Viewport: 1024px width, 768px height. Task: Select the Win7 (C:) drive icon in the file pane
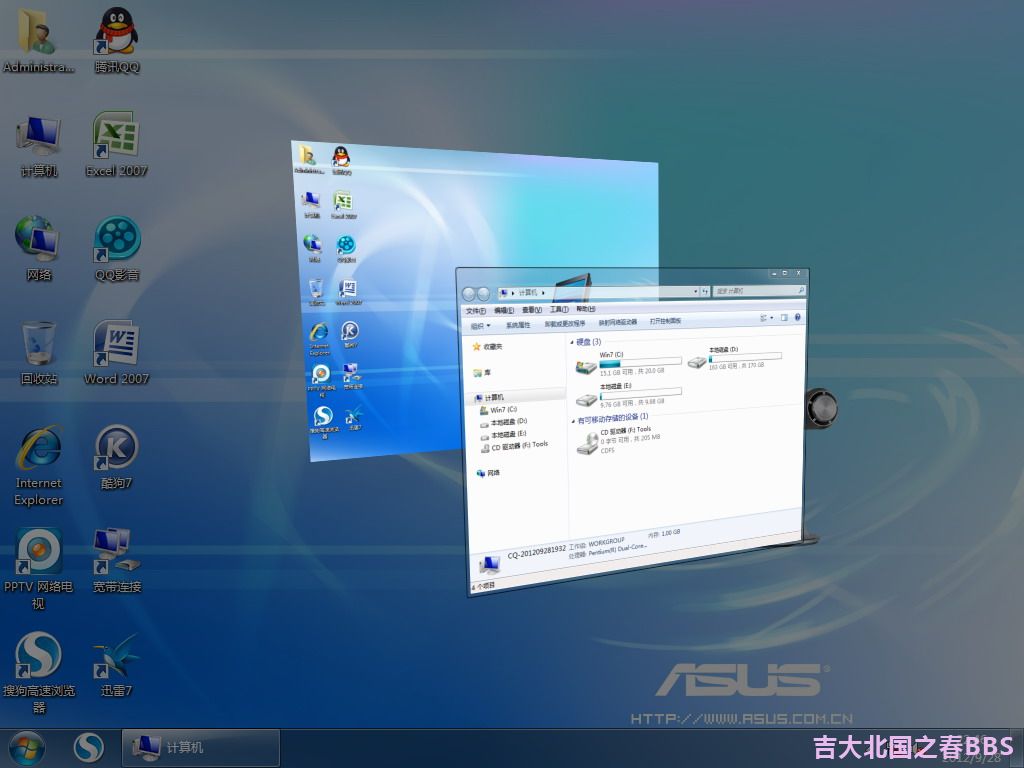click(x=586, y=367)
